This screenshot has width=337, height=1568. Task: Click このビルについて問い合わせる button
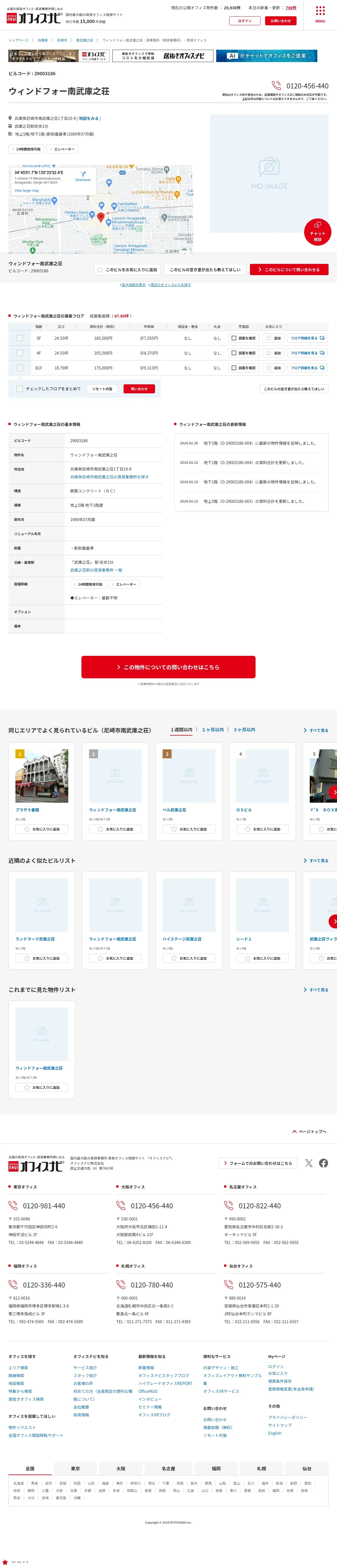click(x=289, y=270)
